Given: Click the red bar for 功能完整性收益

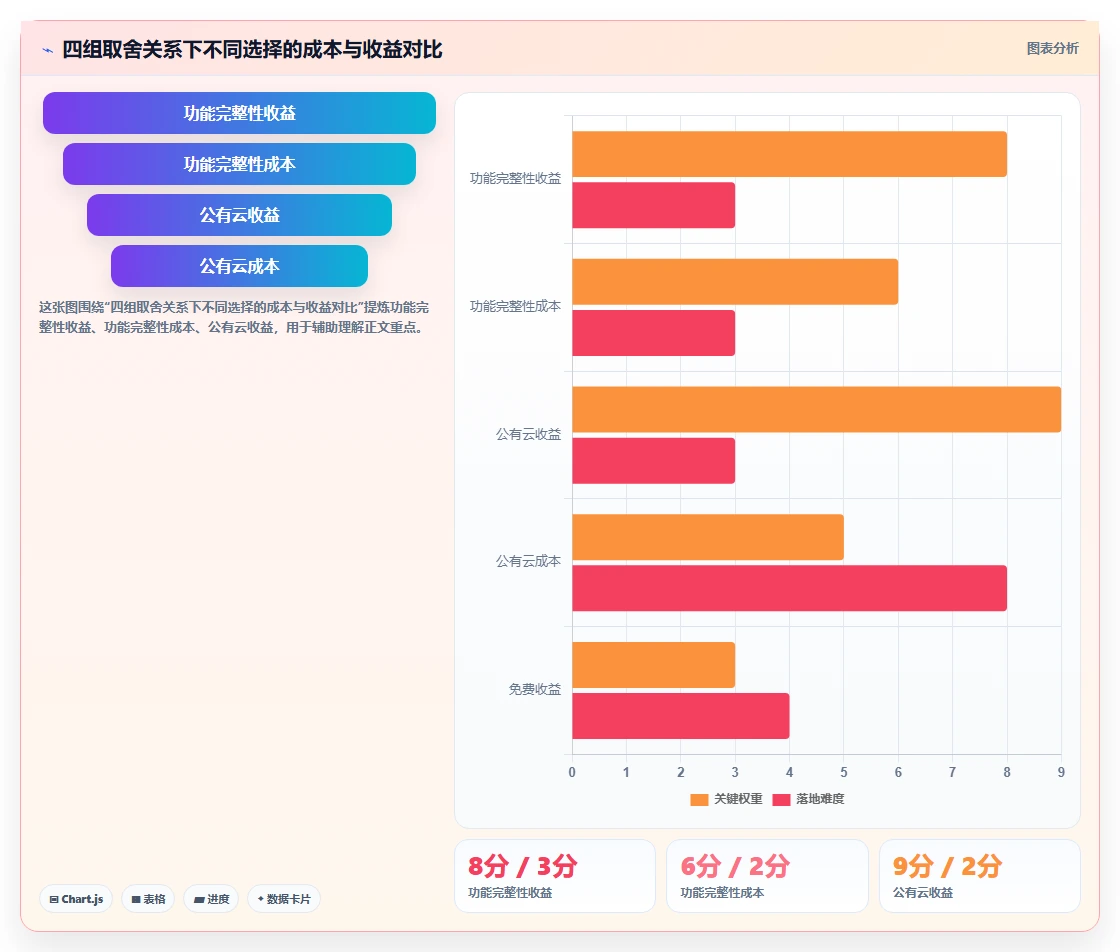Looking at the screenshot, I should tap(654, 206).
